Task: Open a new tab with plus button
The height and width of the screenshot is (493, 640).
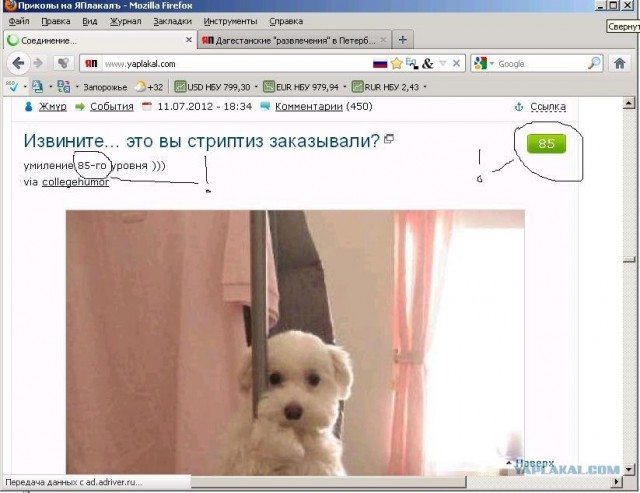Action: click(403, 40)
